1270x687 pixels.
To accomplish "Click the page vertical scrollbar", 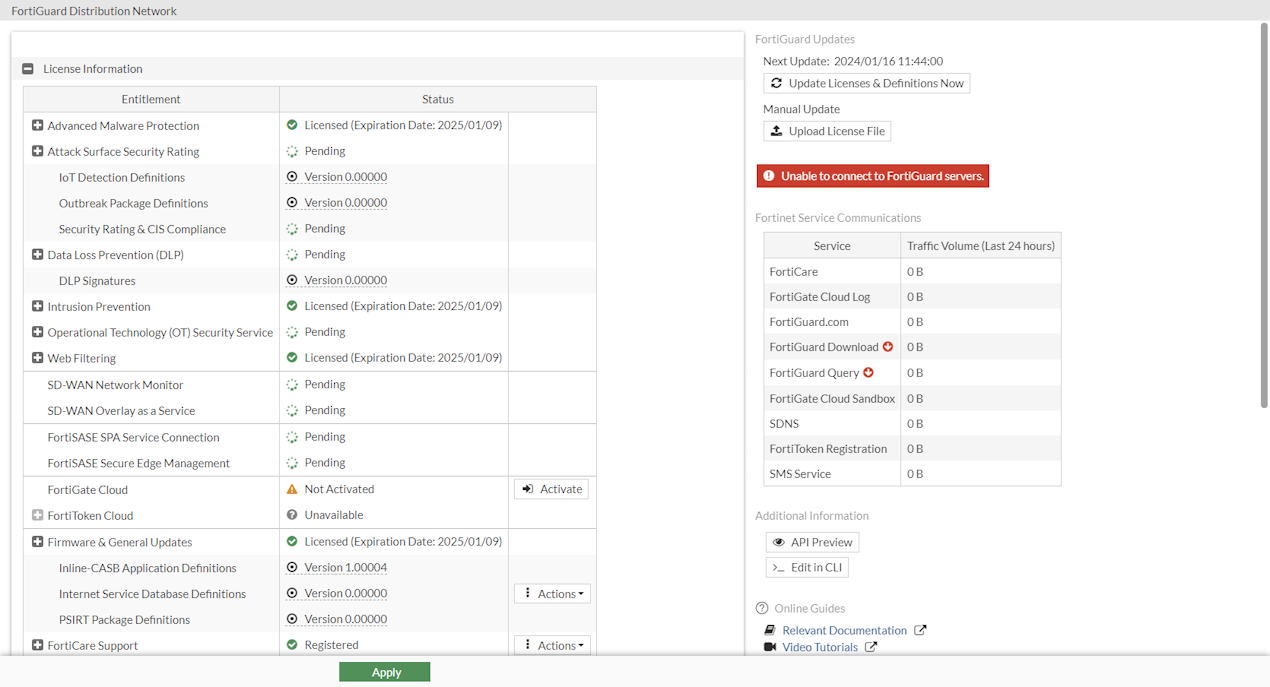I will (1264, 215).
